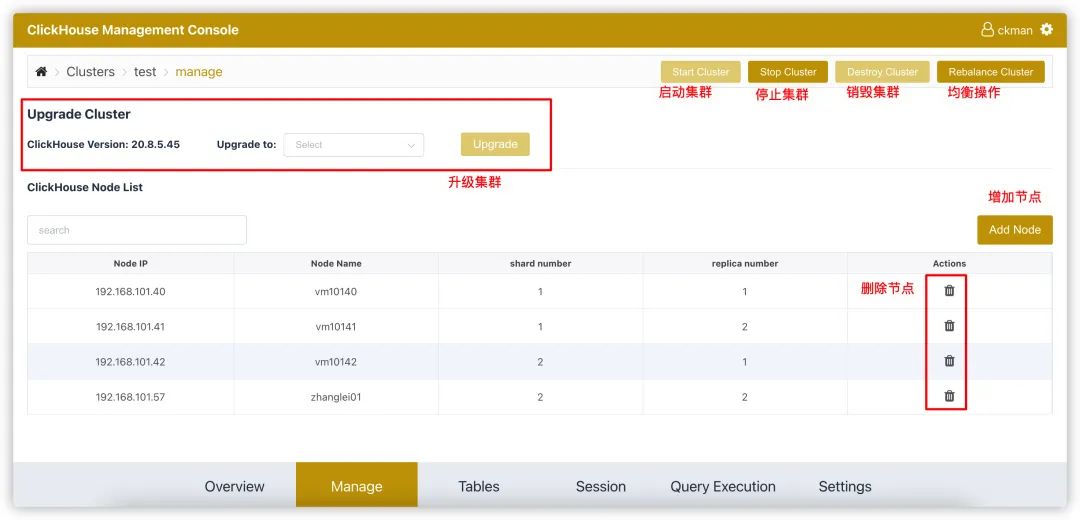Viewport: 1080px width, 520px height.
Task: Select the Manage tab
Action: click(x=357, y=485)
